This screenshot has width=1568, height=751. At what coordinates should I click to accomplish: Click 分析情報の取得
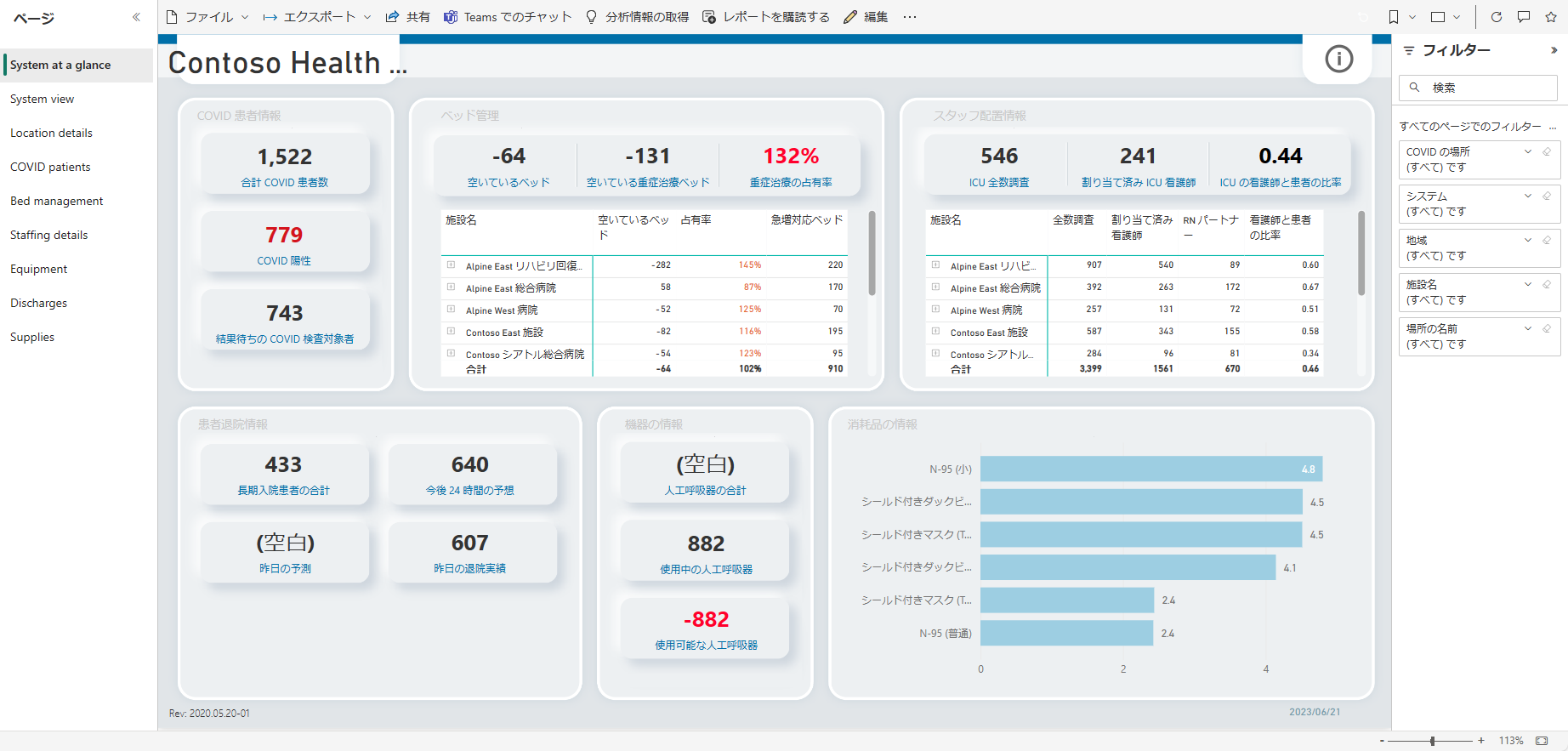point(638,17)
